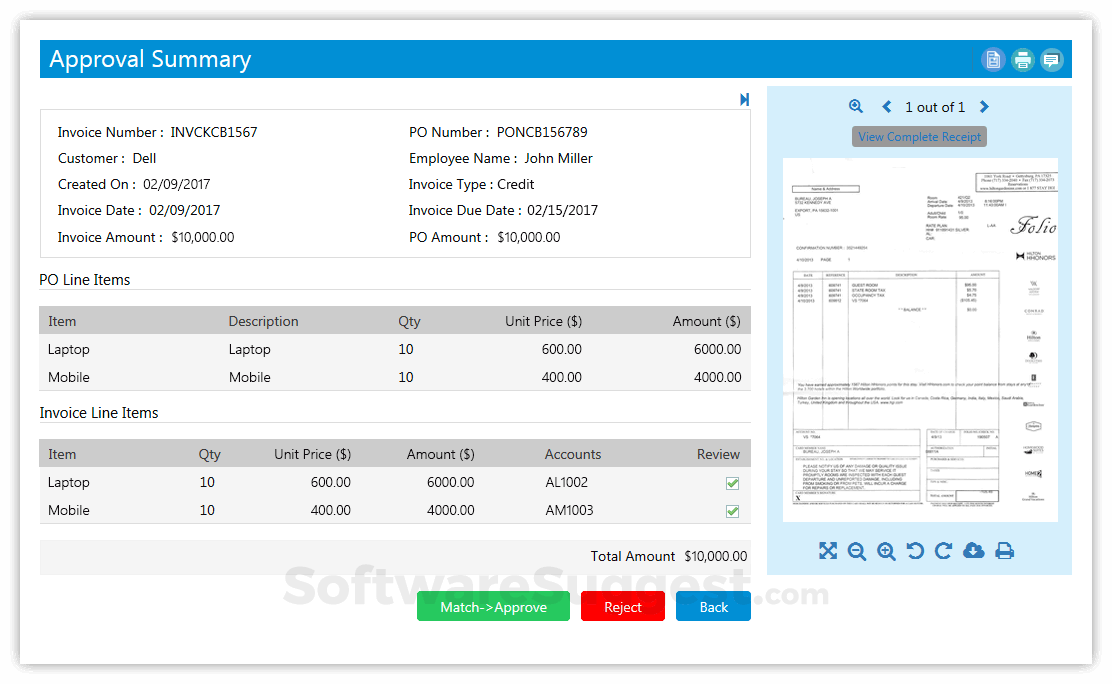Open View Complete Receipt
Screen dimensions: 1112x684
click(919, 136)
